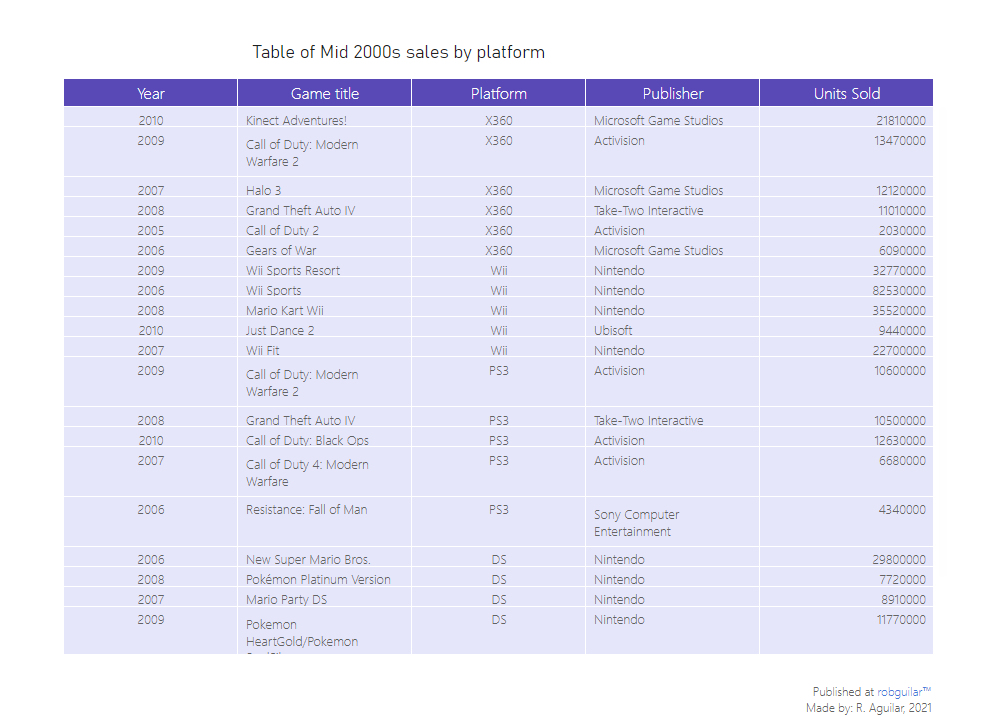Click the units value 8910000

903,600
